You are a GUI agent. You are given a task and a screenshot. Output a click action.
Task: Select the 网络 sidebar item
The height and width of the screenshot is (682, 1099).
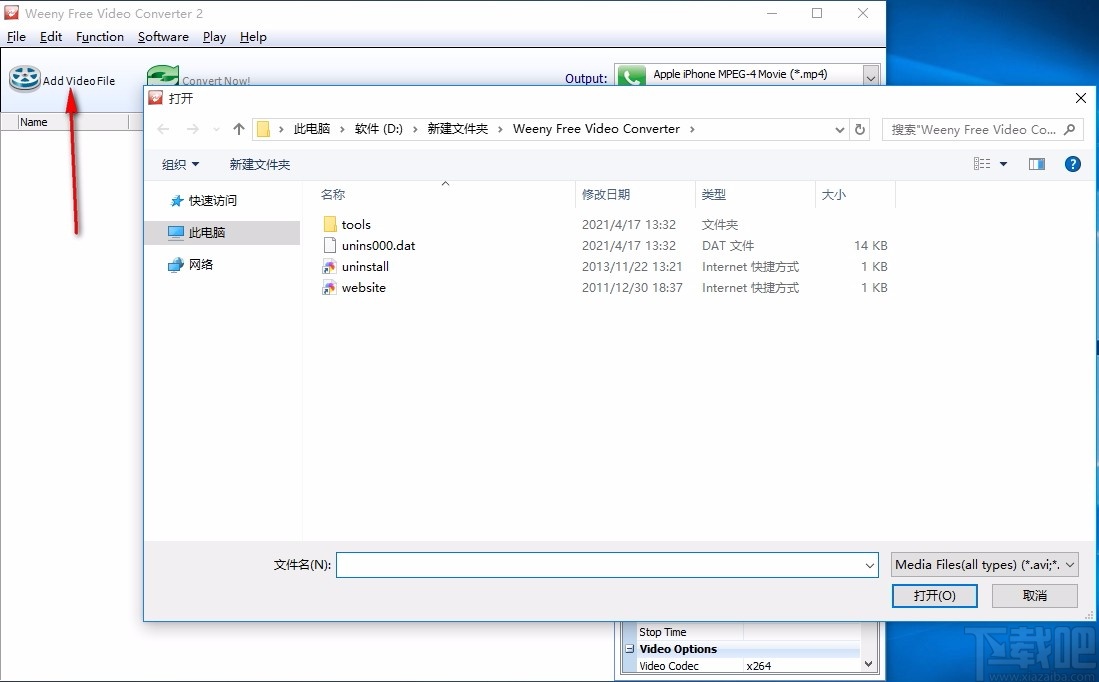tap(199, 264)
